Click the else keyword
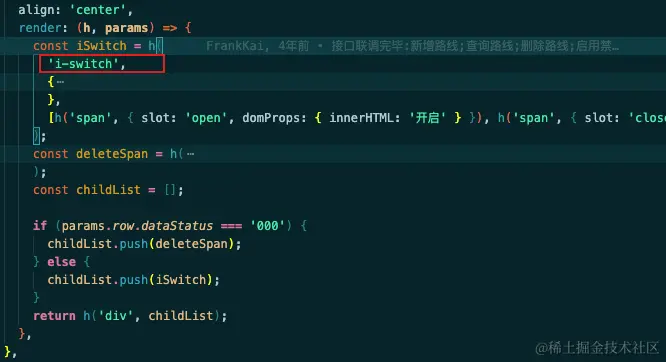This screenshot has width=666, height=362. click(x=62, y=262)
